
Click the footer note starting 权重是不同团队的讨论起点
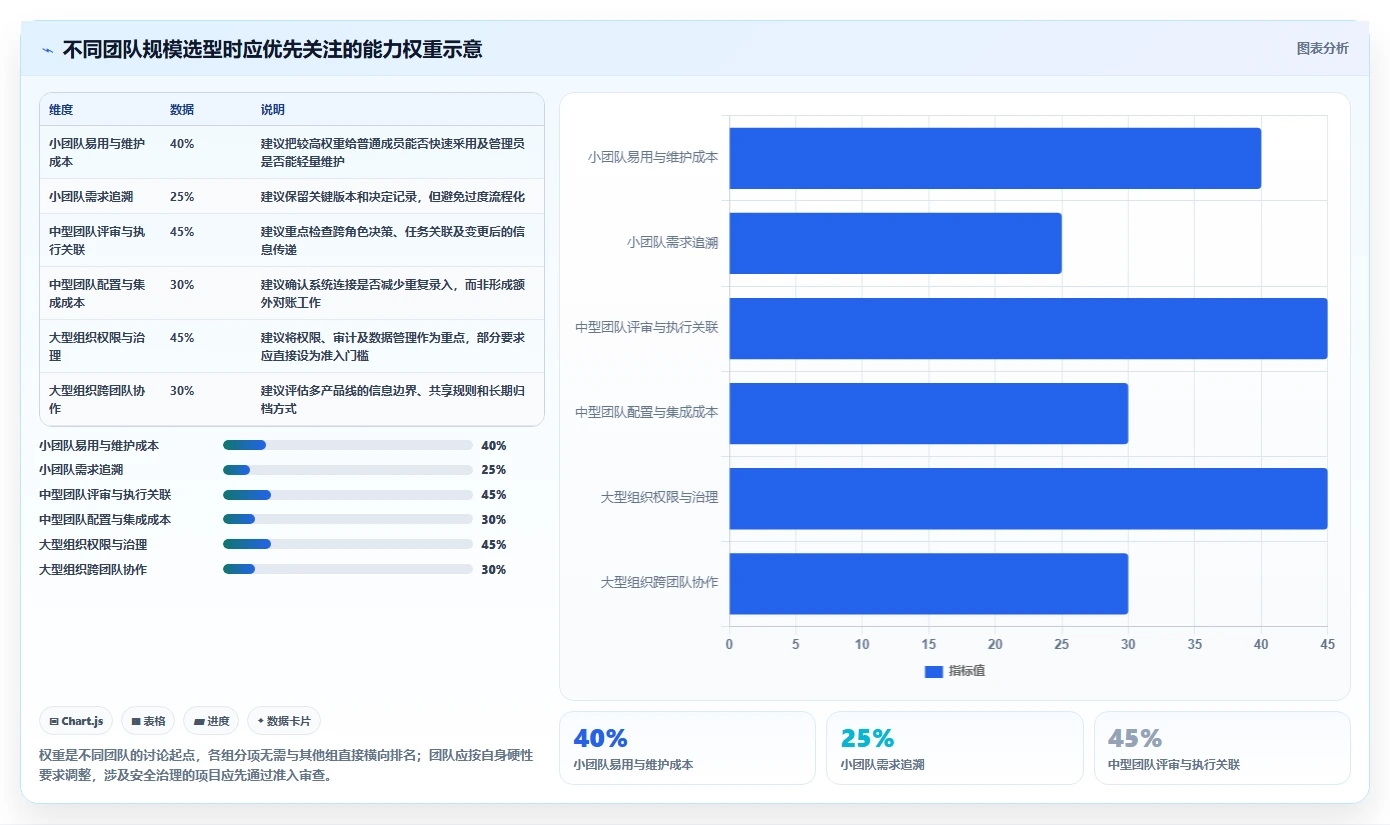[x=286, y=765]
